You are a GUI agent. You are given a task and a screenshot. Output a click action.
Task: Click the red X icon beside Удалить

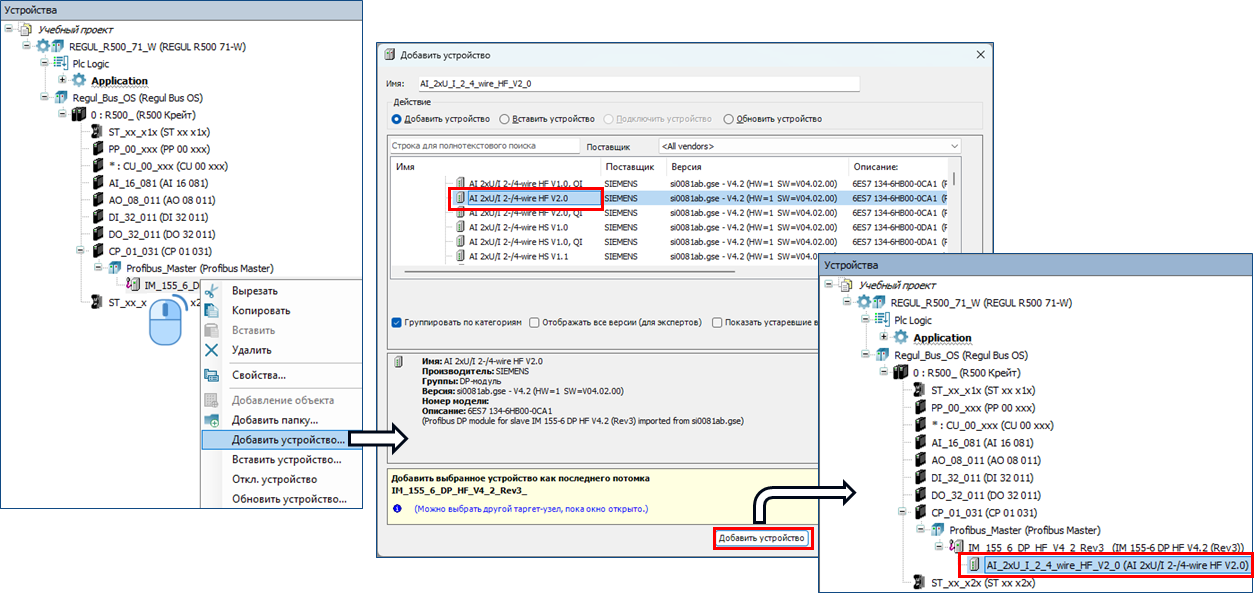pos(211,350)
